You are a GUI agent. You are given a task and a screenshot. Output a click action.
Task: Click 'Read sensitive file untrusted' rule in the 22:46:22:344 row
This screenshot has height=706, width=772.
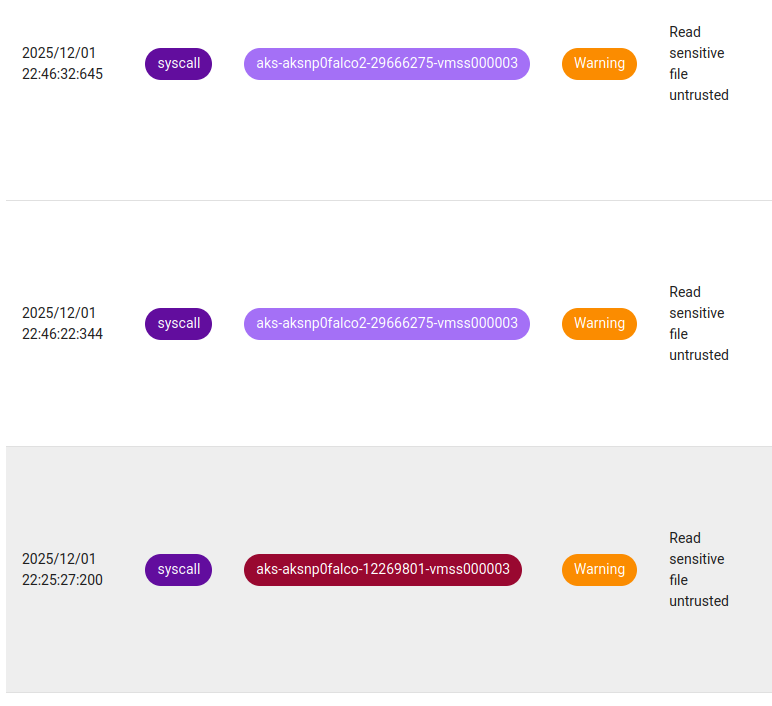pyautogui.click(x=698, y=324)
